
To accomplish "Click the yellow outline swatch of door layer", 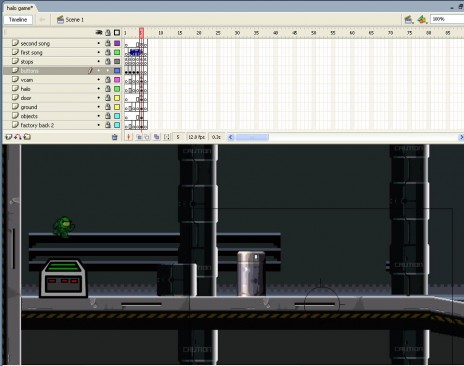I will (x=117, y=98).
